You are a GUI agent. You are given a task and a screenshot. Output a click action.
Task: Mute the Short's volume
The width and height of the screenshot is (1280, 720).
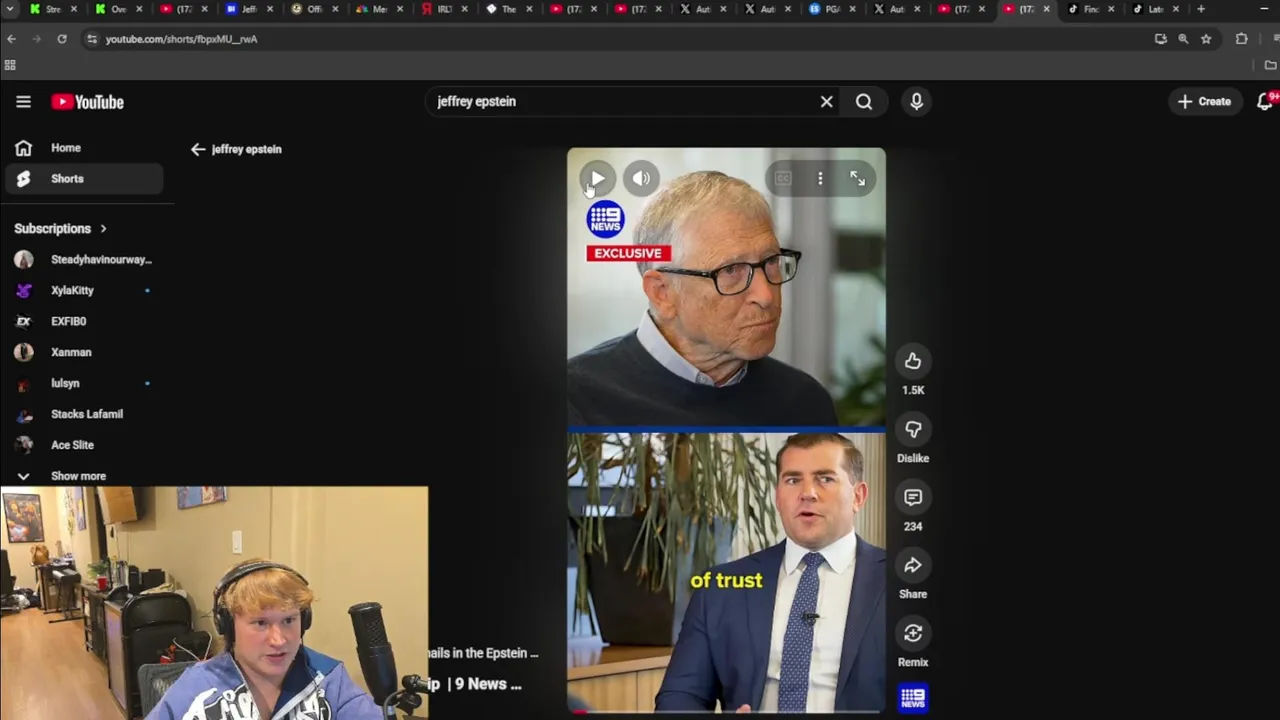641,179
